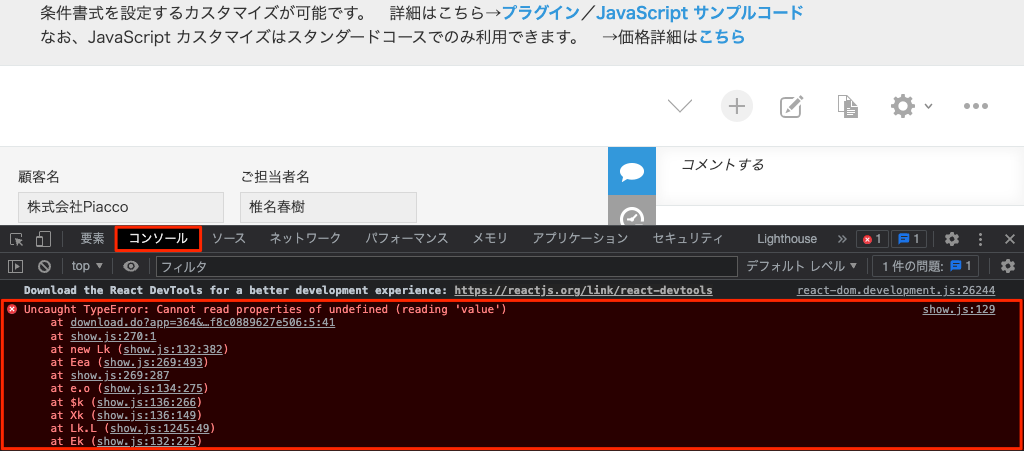
Task: Open the show.js:134:275 stack link
Action: coord(155,388)
